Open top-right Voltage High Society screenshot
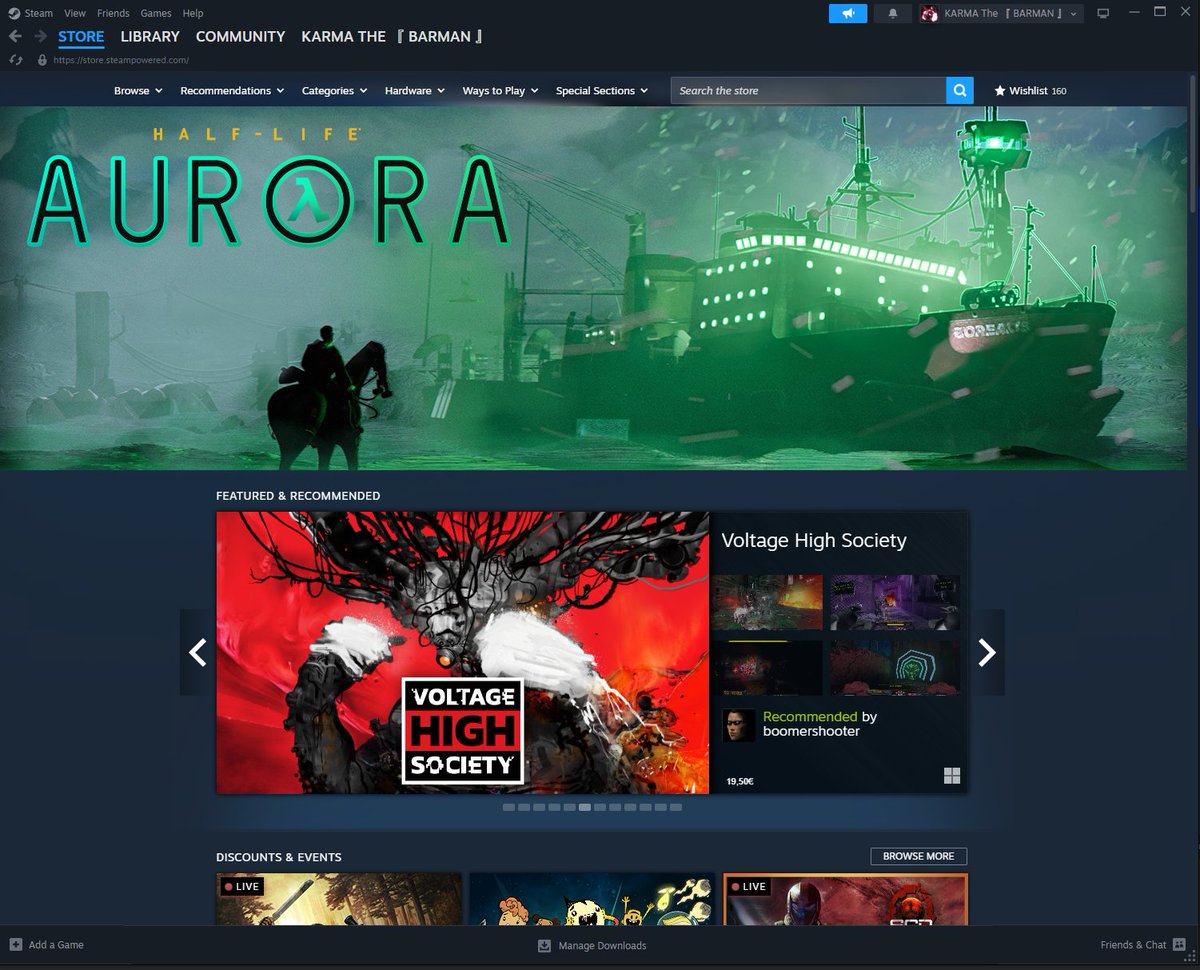The height and width of the screenshot is (970, 1200). 895,602
